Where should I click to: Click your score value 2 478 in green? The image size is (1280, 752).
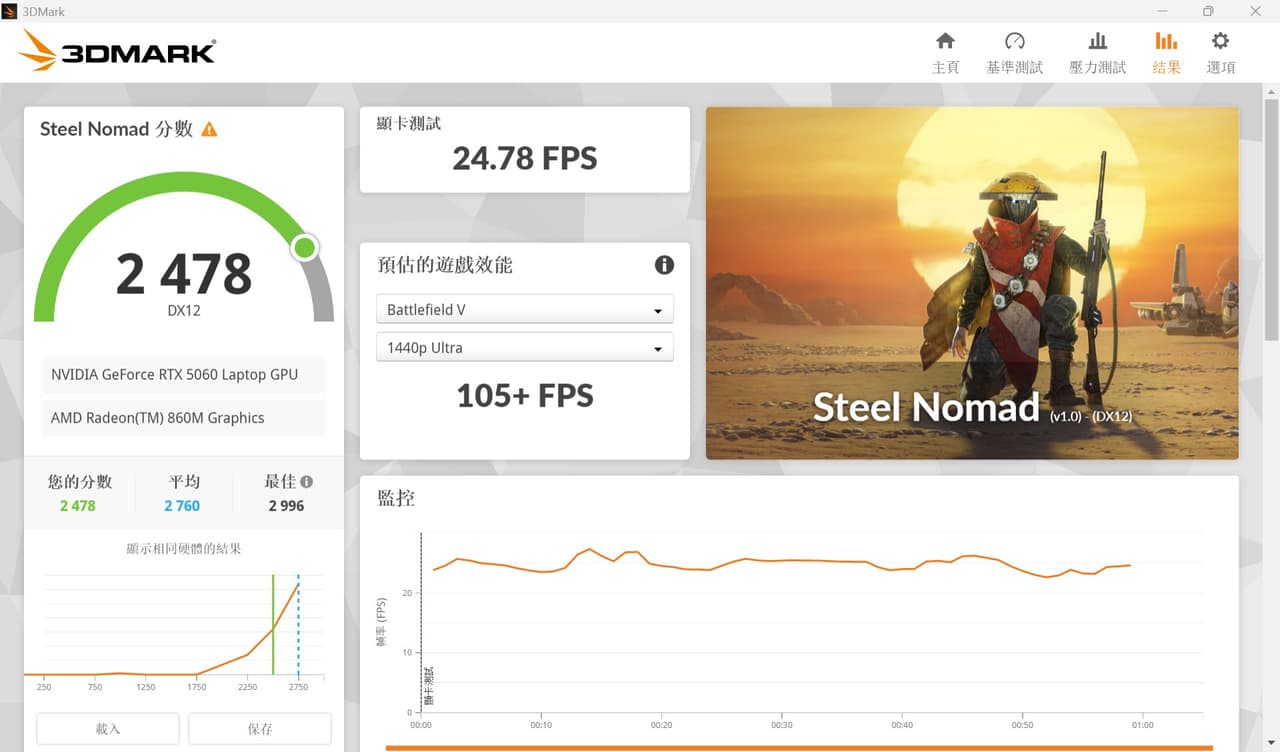click(78, 506)
